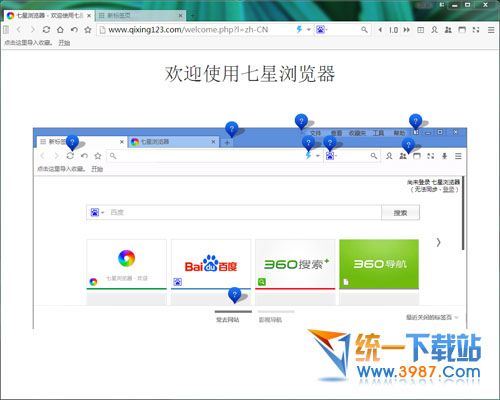Viewport: 500px width, 400px height.
Task: Go to the home page icon
Action: 60,30
